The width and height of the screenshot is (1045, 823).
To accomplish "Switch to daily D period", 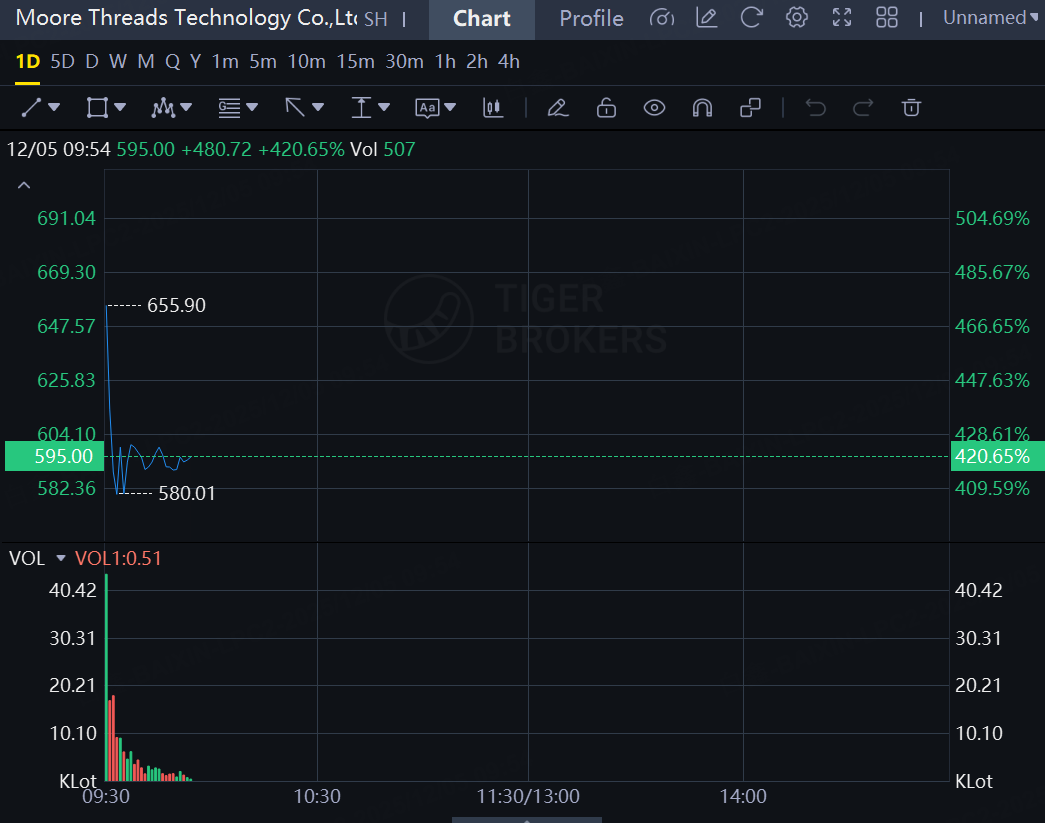I will [x=92, y=62].
